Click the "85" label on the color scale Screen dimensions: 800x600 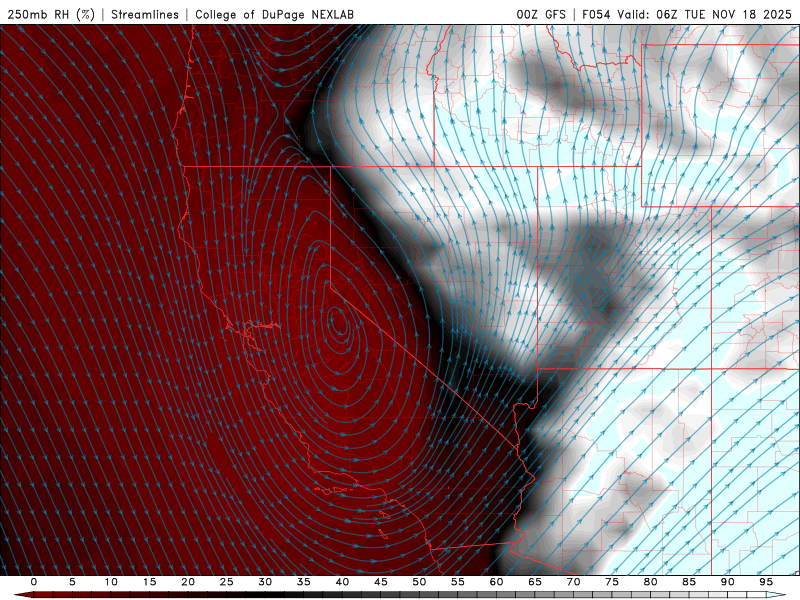click(689, 582)
